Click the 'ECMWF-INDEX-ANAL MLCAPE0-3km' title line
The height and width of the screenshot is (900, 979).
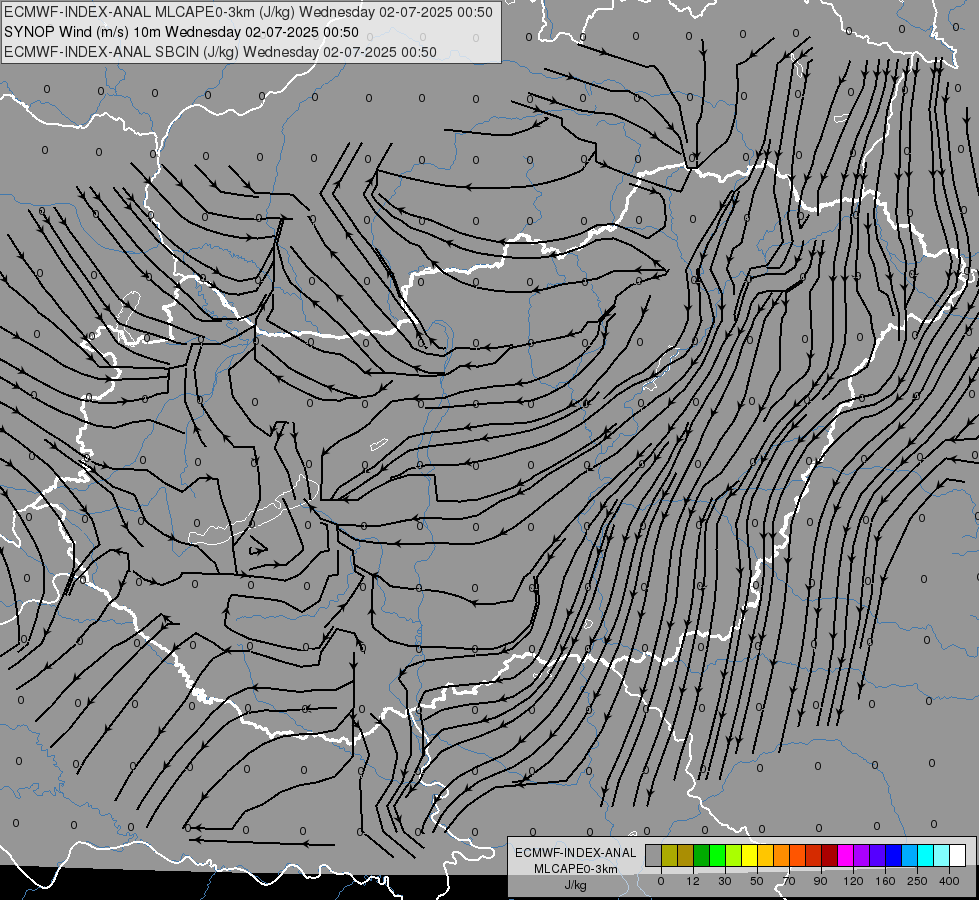pyautogui.click(x=248, y=12)
